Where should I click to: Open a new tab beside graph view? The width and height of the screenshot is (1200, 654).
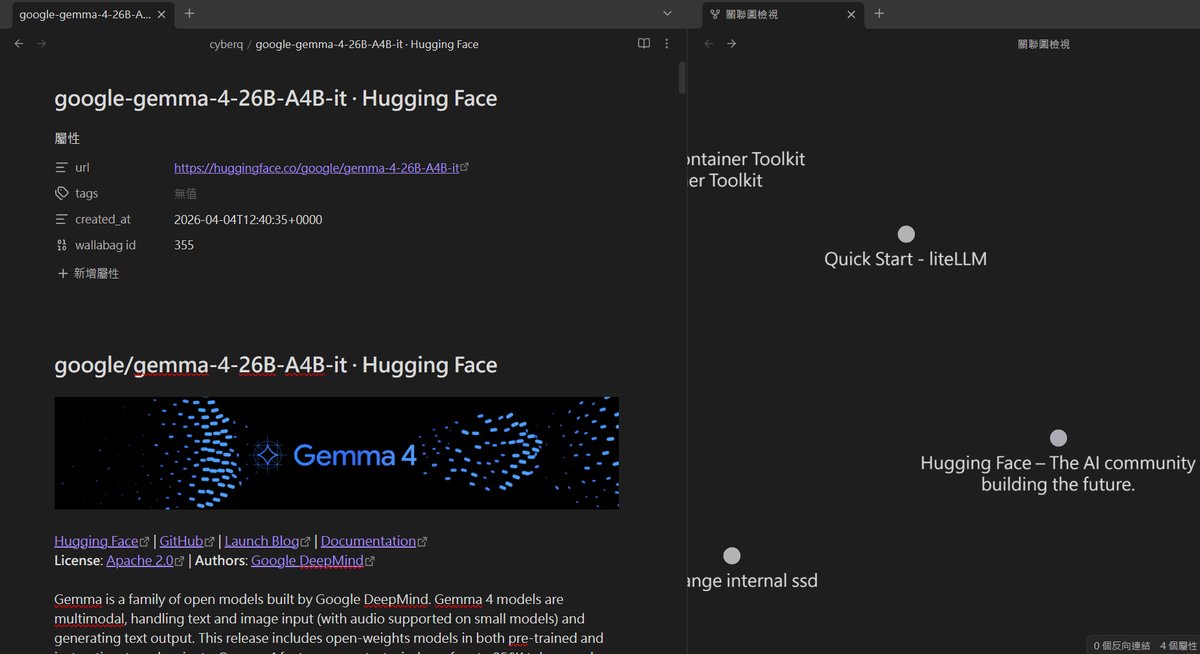(x=879, y=14)
